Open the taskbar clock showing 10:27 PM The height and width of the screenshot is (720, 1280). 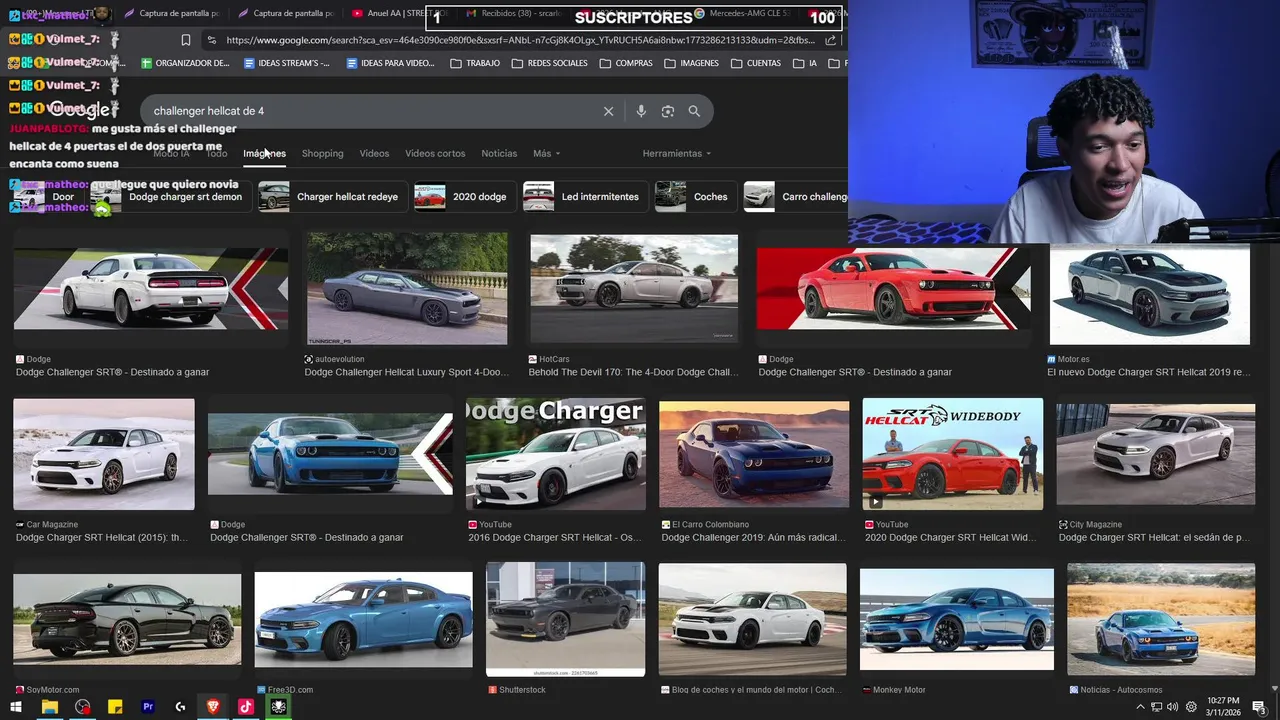click(x=1223, y=706)
